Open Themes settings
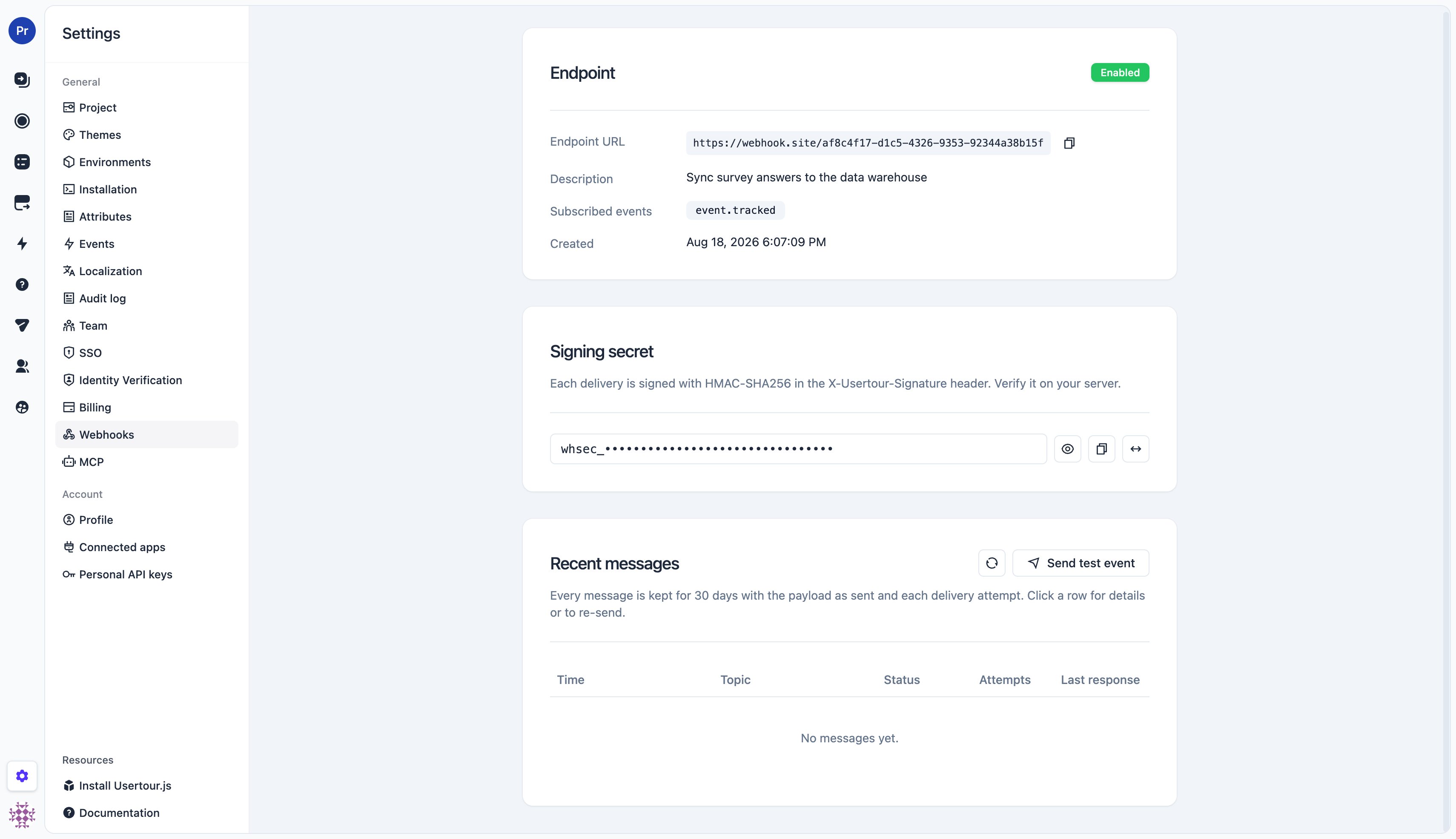 [146, 135]
